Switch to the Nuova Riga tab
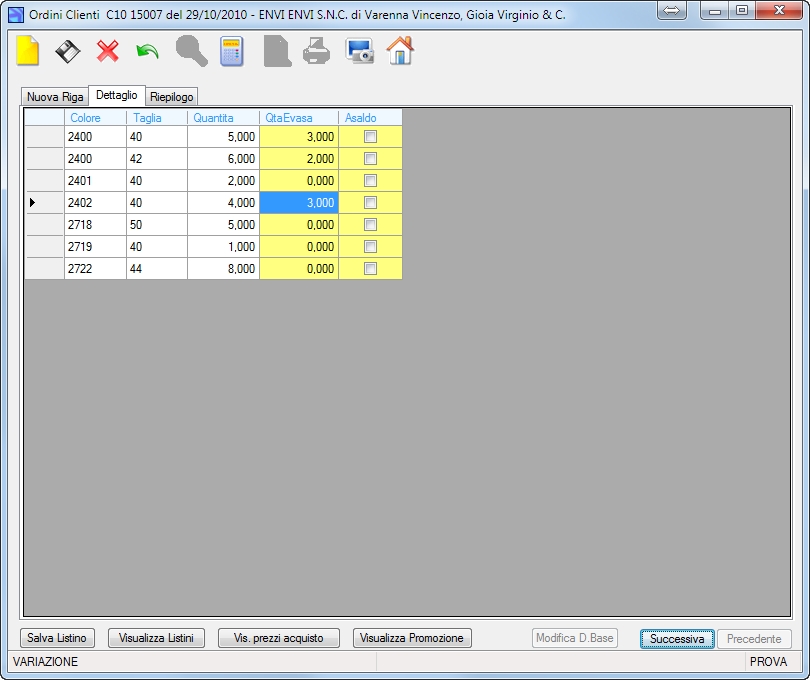This screenshot has width=810, height=680. point(55,97)
